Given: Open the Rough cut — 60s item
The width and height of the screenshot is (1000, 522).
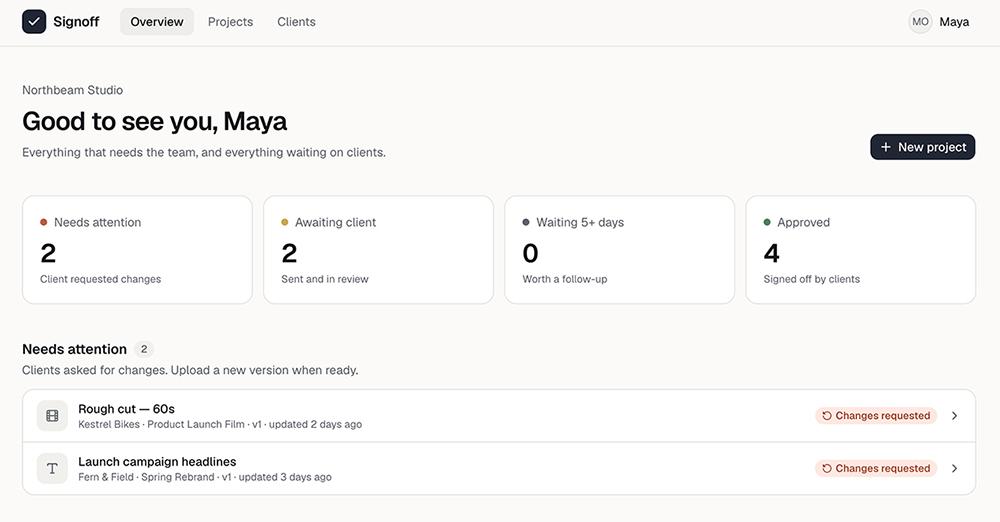Looking at the screenshot, I should (499, 415).
